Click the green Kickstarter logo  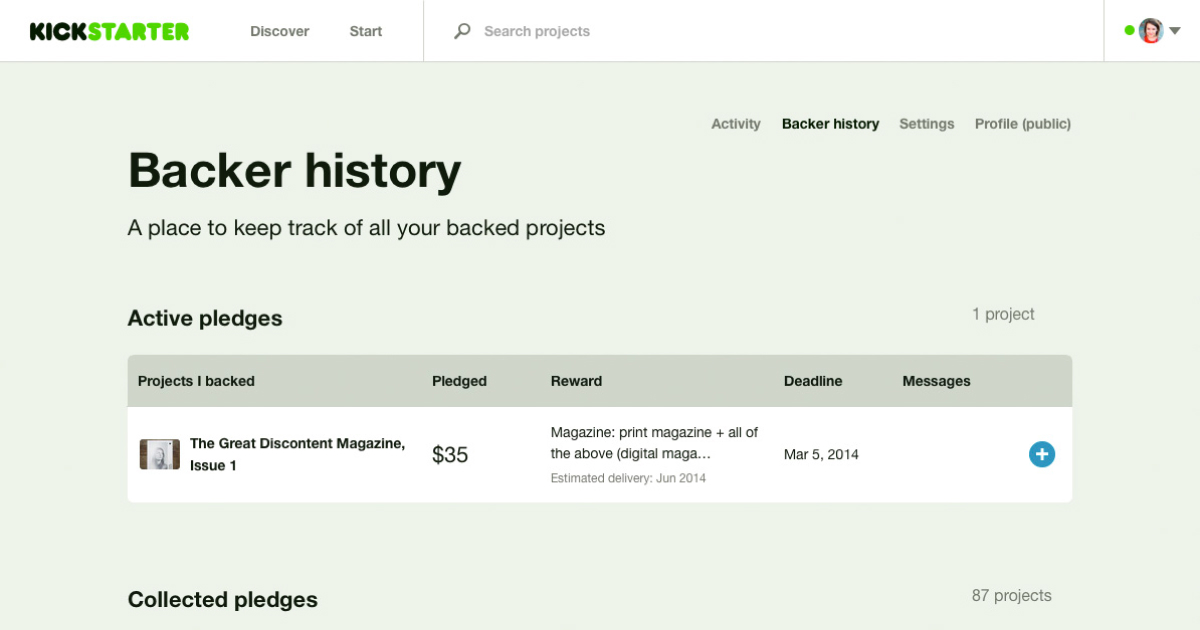point(108,31)
